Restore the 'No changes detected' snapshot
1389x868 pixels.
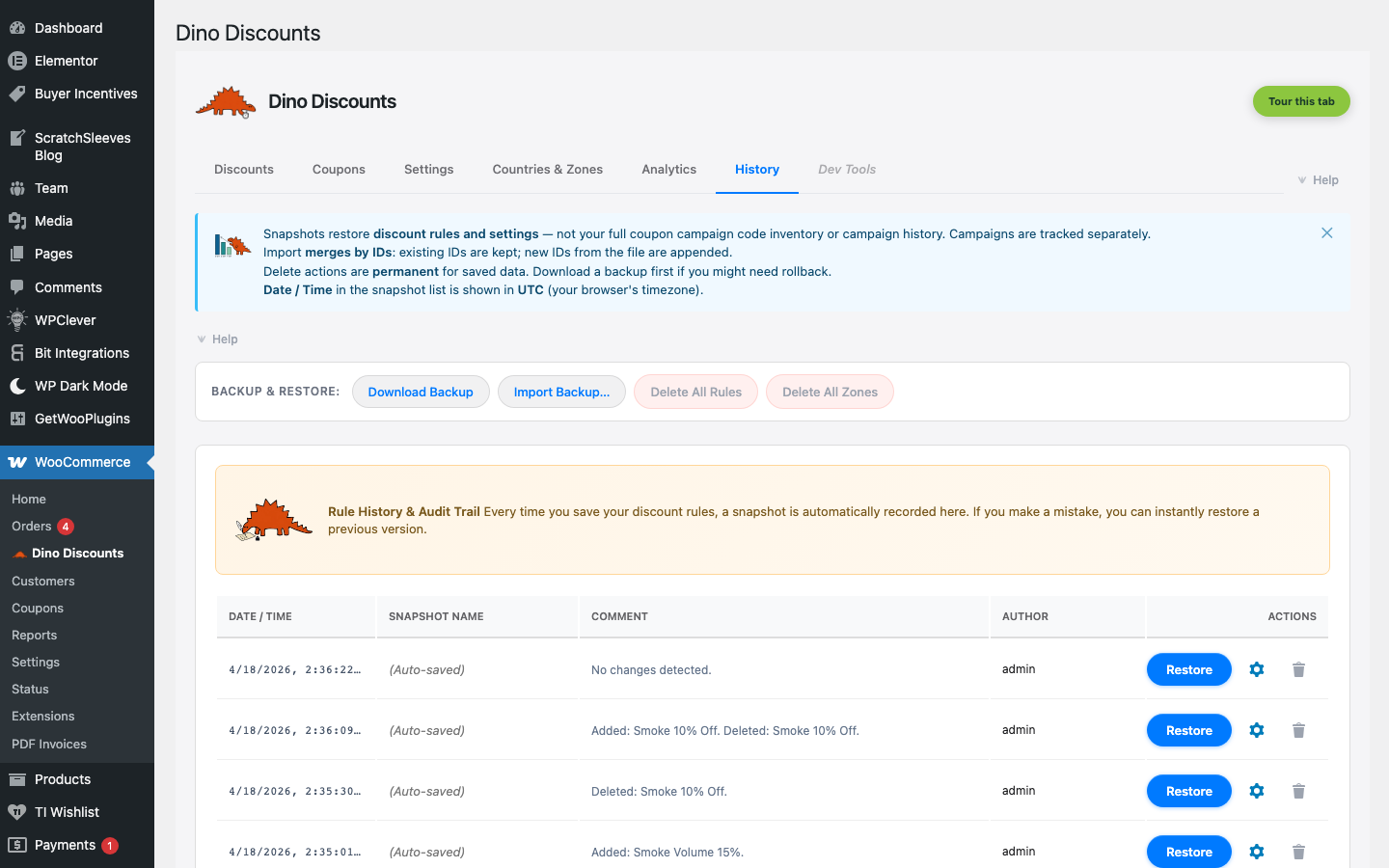tap(1188, 669)
